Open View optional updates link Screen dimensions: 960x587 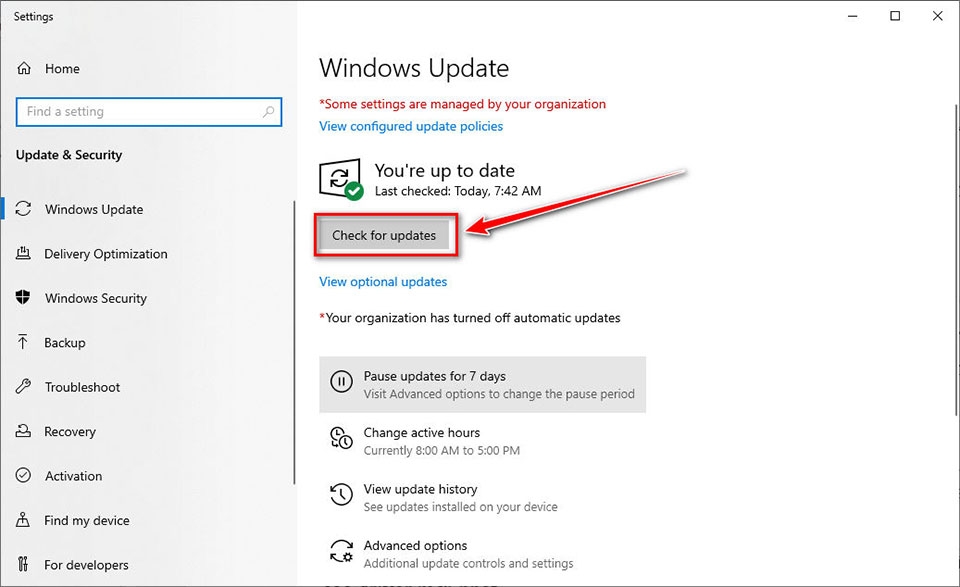(x=383, y=282)
